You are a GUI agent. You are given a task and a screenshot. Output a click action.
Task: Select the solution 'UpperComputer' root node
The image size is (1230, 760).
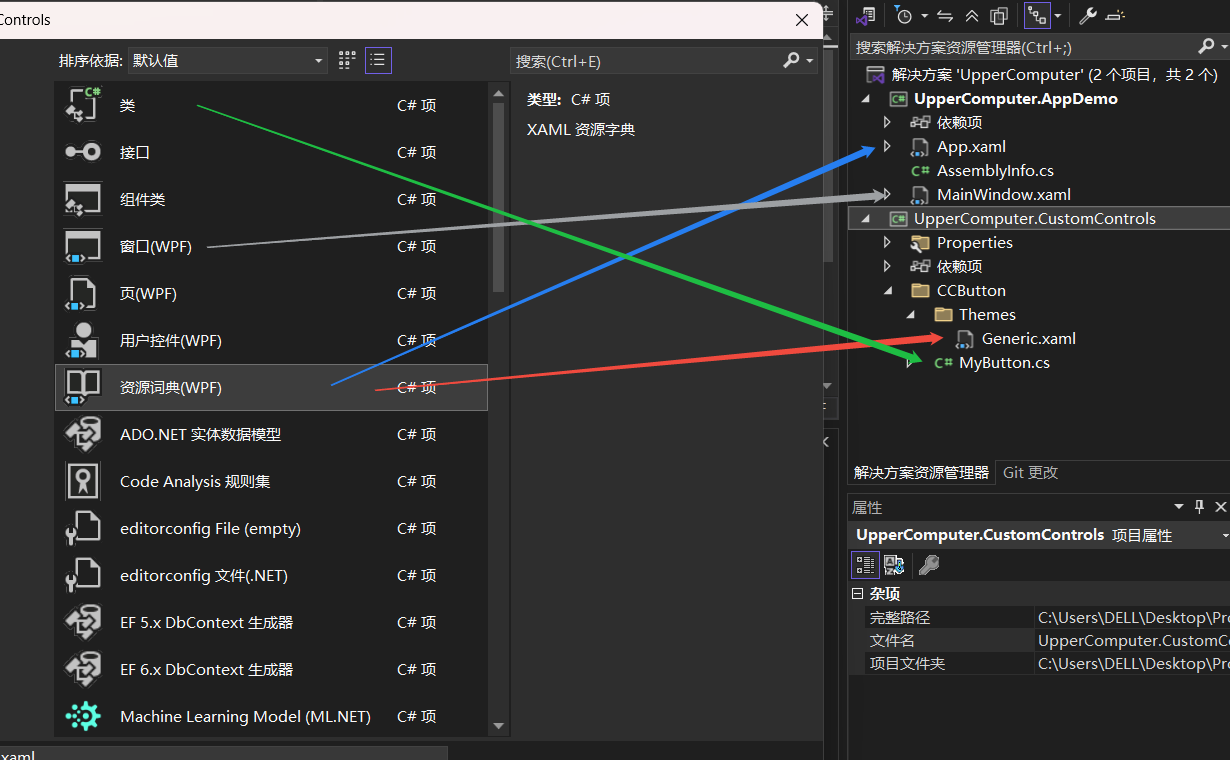[x=1054, y=75]
